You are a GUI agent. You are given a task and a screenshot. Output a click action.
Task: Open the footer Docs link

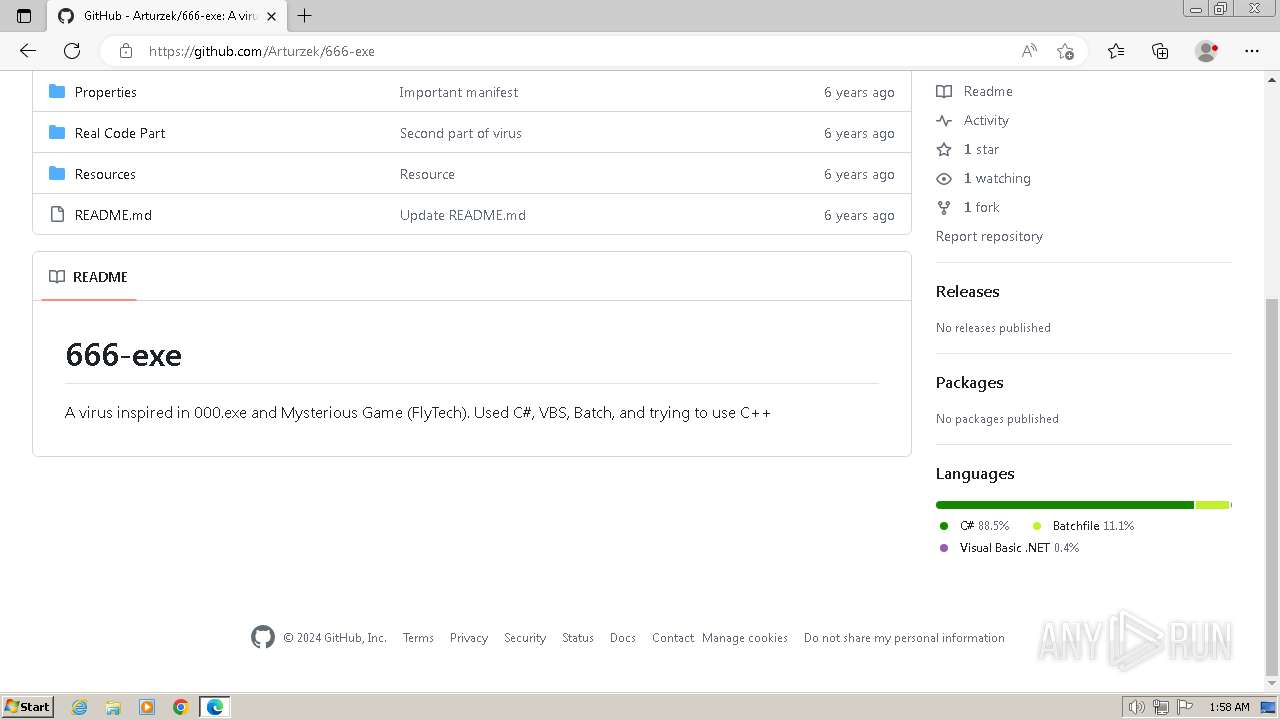tap(623, 638)
